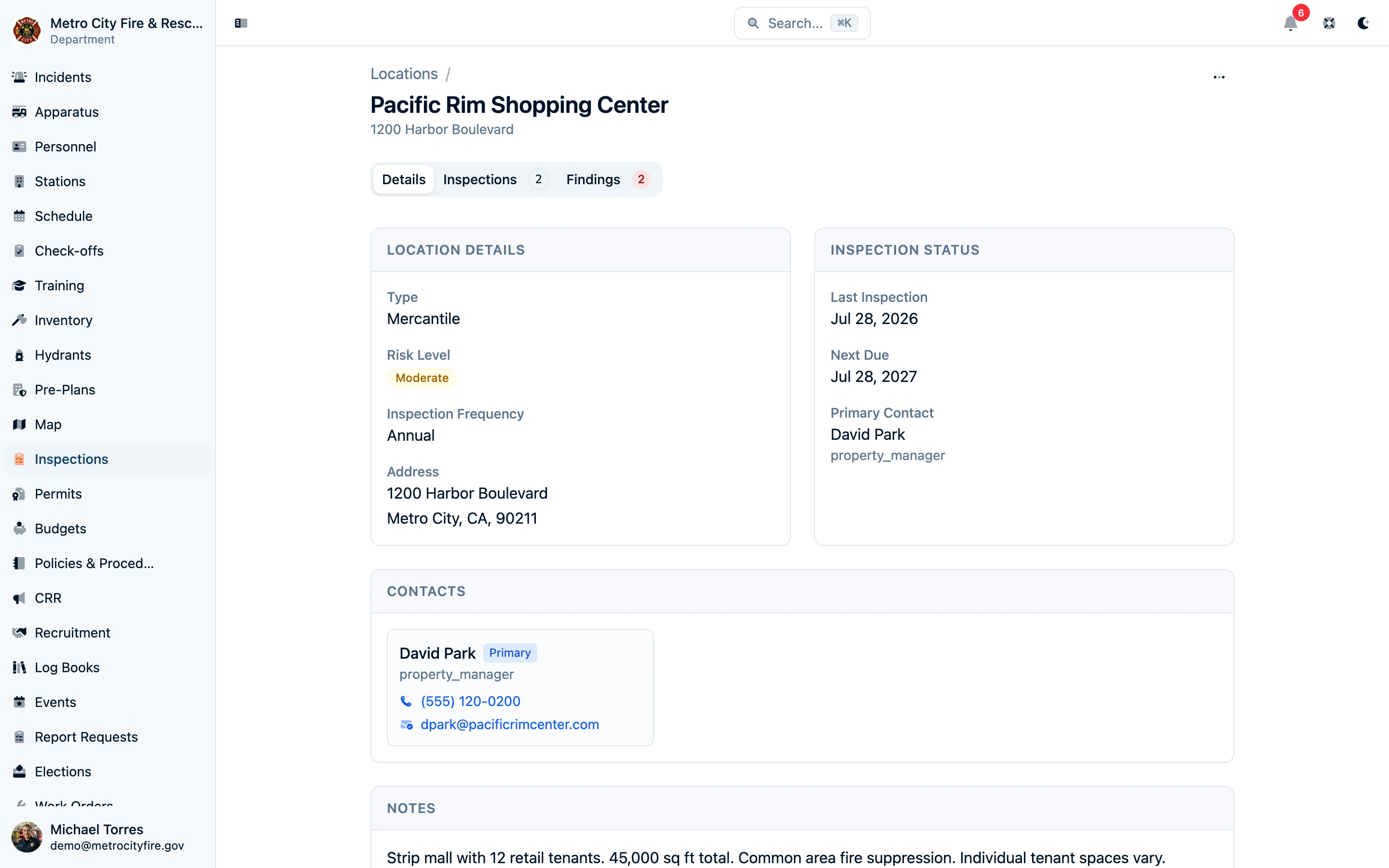This screenshot has width=1389, height=868.
Task: Click the Log Books icon
Action: click(19, 668)
